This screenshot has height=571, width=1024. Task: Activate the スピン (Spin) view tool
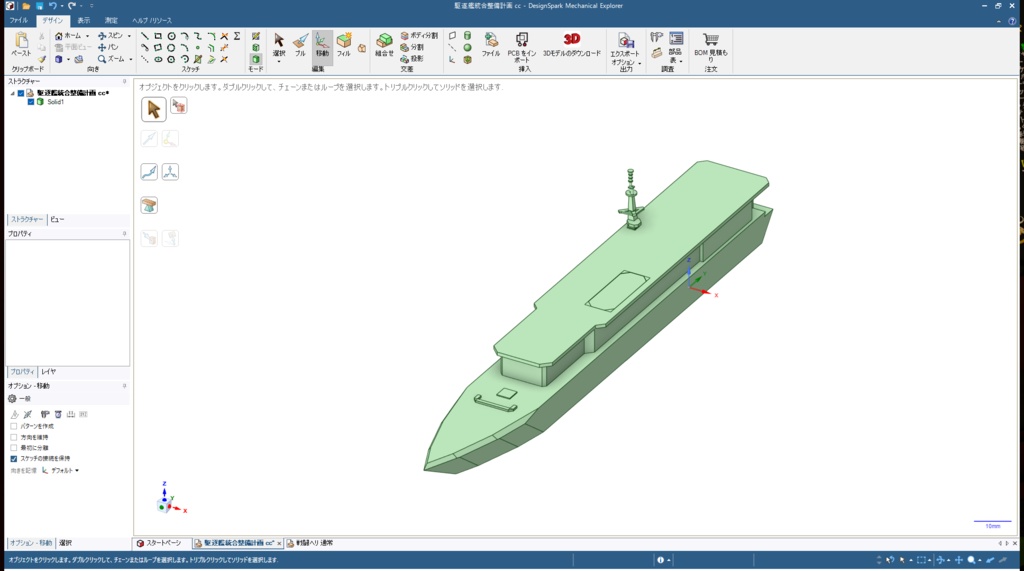(110, 36)
